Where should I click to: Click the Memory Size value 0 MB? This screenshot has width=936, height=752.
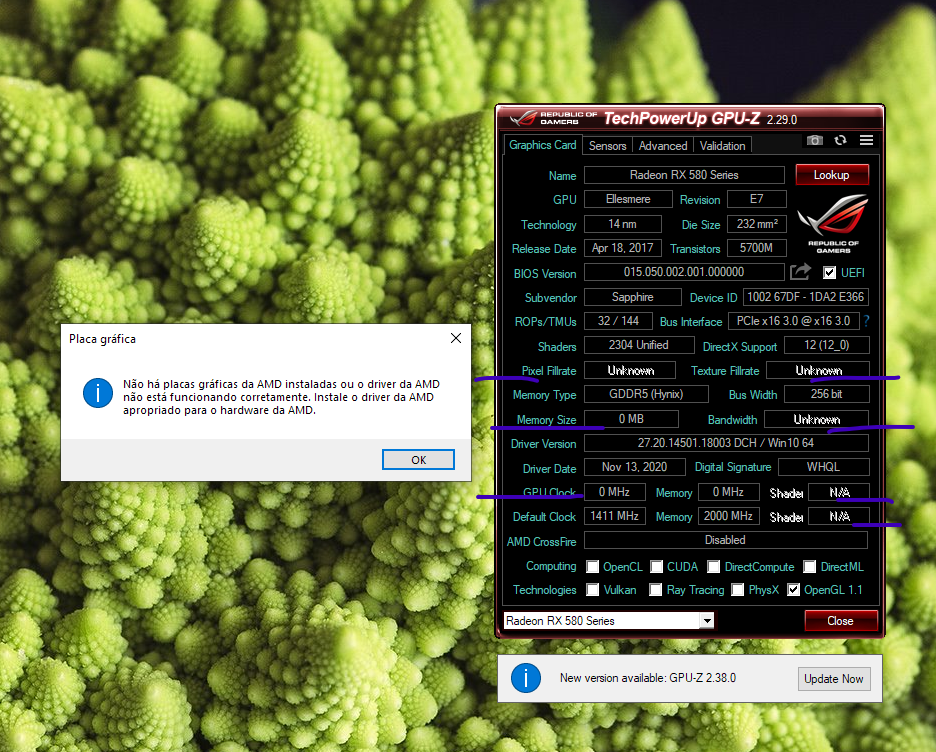[631, 419]
